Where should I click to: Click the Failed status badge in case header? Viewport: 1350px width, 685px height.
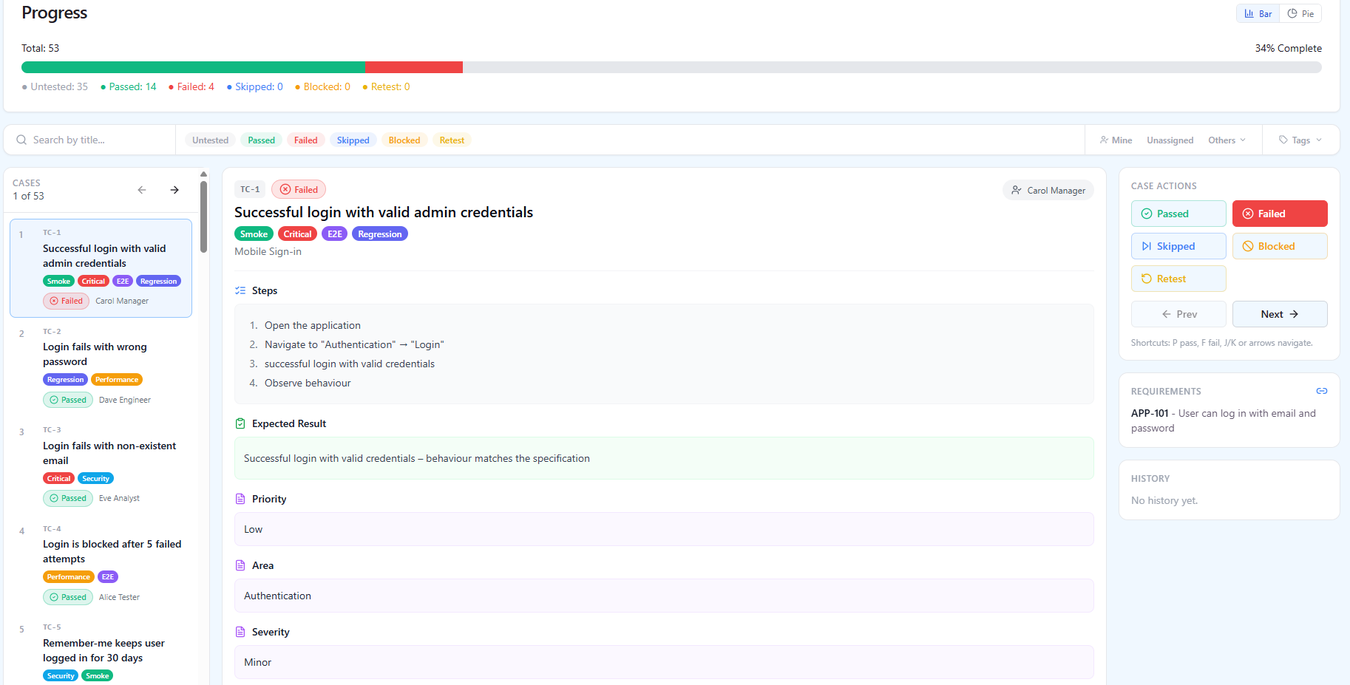click(299, 189)
